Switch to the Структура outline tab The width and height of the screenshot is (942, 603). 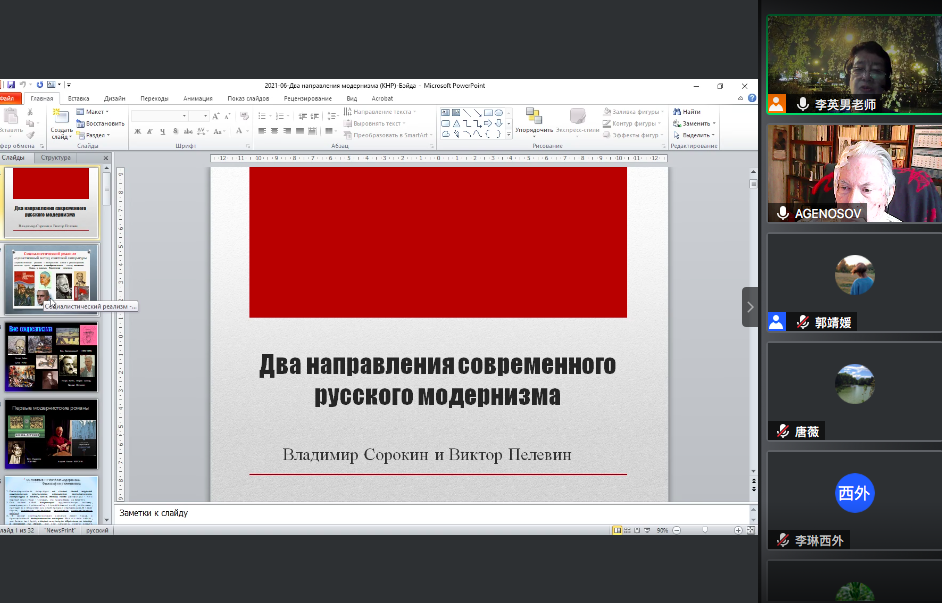pos(56,158)
